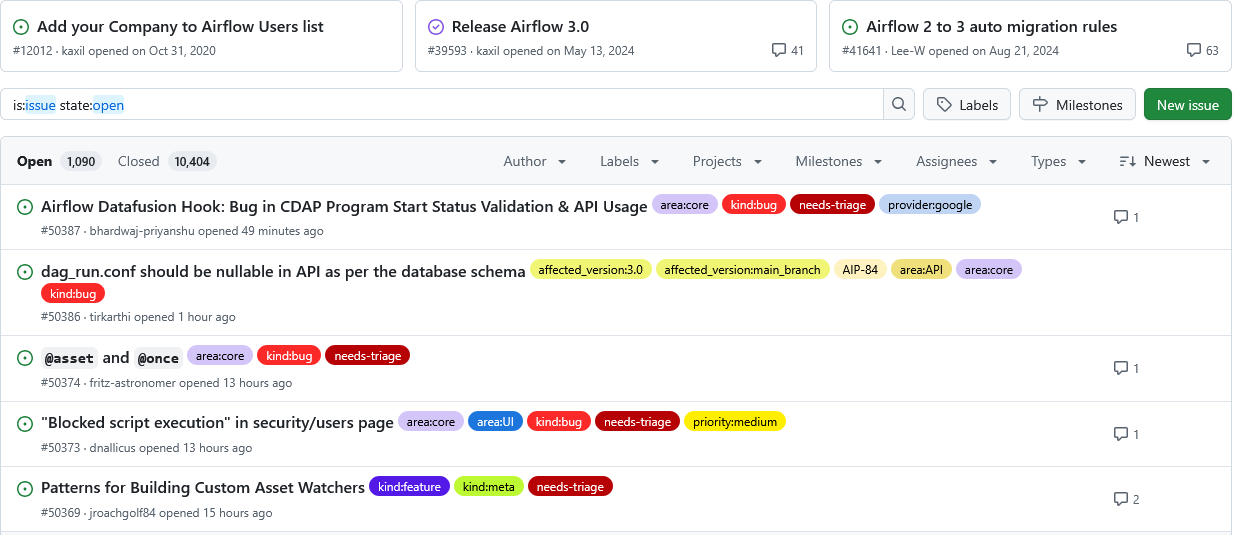Open pinned issue Add your Company to Airflow Users list
This screenshot has height=535, width=1248.
pyautogui.click(x=180, y=27)
